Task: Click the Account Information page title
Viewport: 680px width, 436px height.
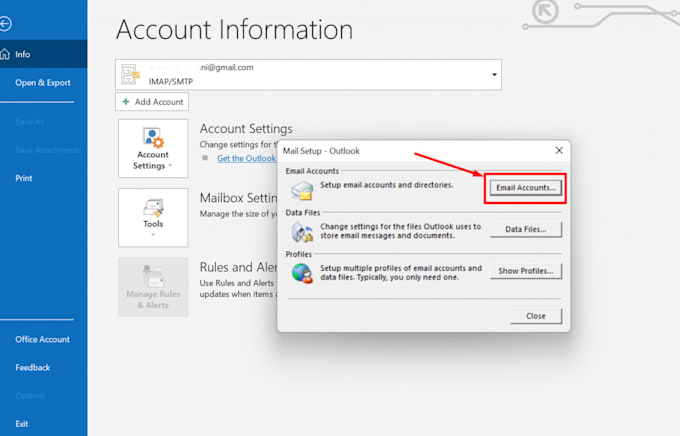Action: tap(235, 30)
